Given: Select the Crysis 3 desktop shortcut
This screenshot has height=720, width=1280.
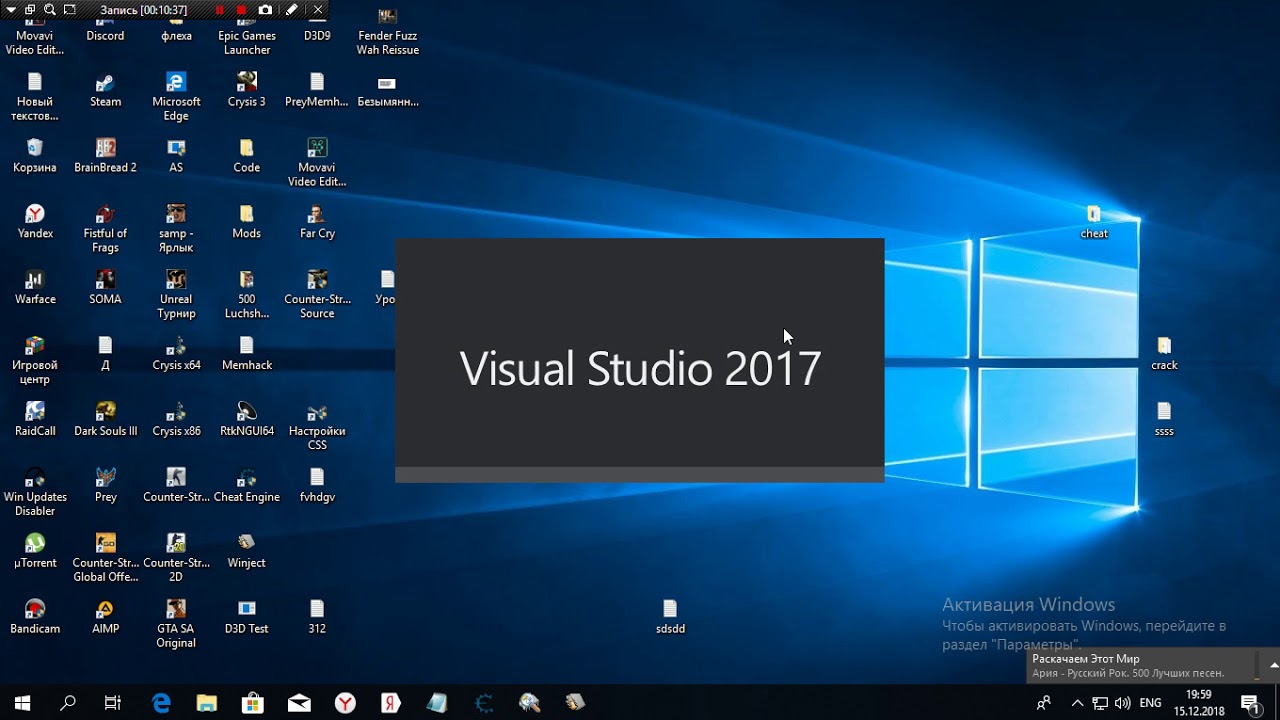Looking at the screenshot, I should 247,90.
